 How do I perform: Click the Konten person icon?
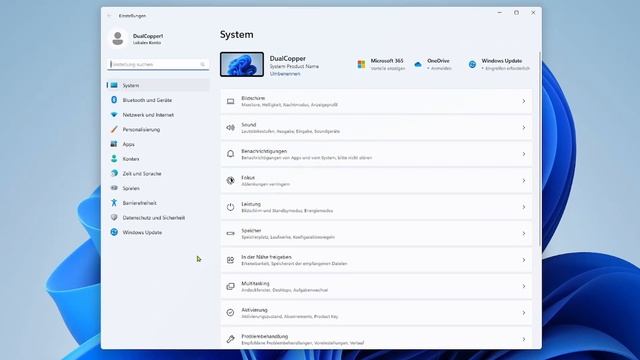click(114, 159)
